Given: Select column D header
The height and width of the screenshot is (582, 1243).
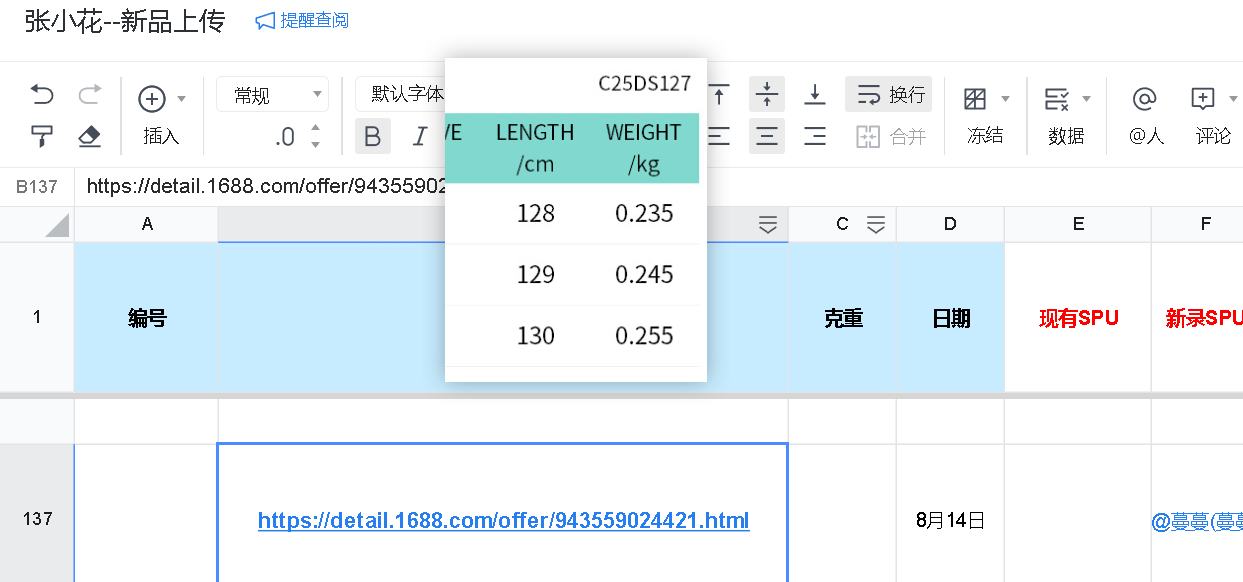Looking at the screenshot, I should pos(950,224).
